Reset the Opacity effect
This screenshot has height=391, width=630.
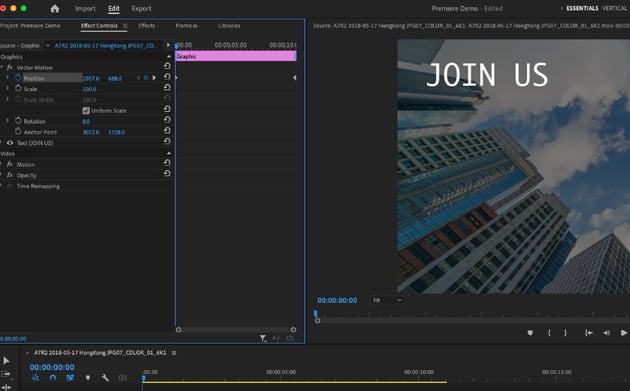[167, 173]
